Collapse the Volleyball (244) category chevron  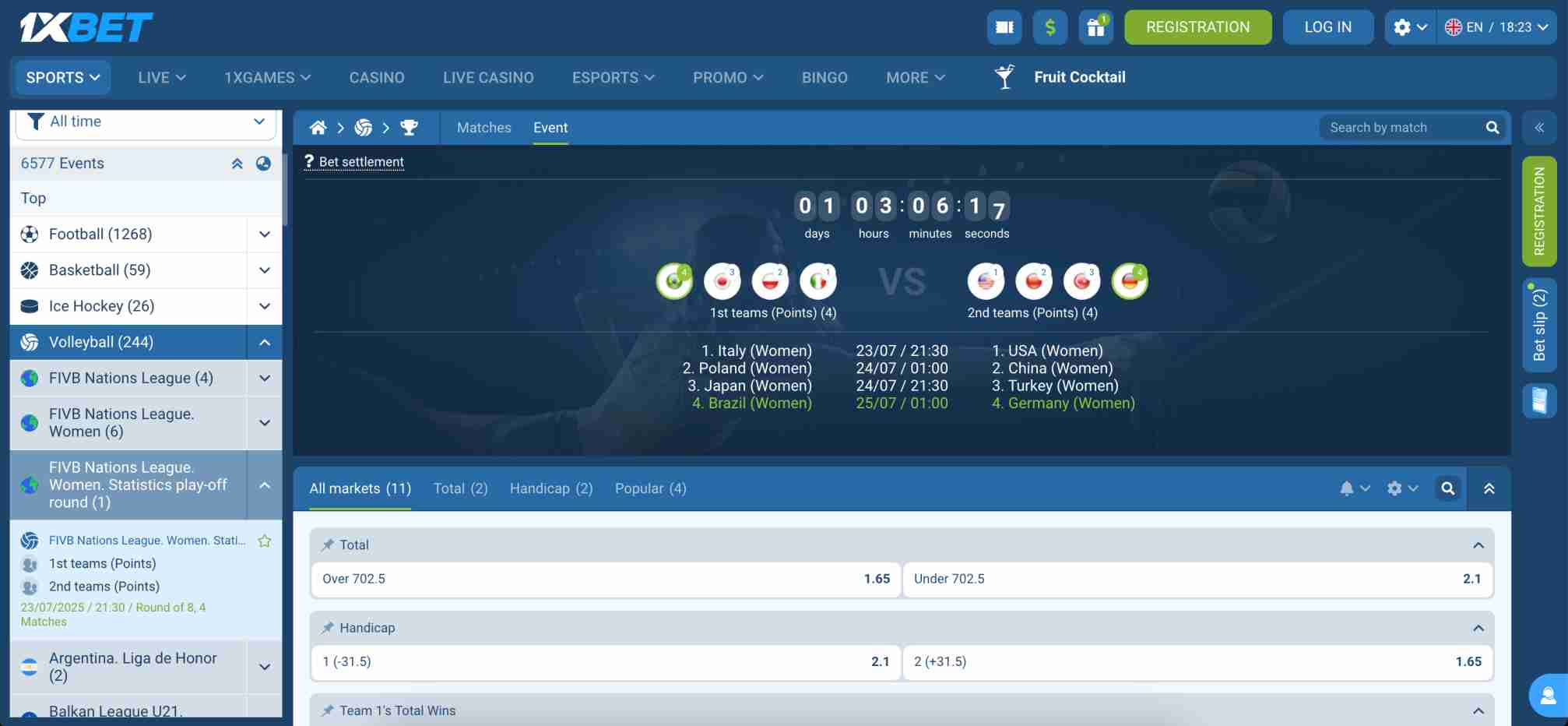(x=265, y=342)
